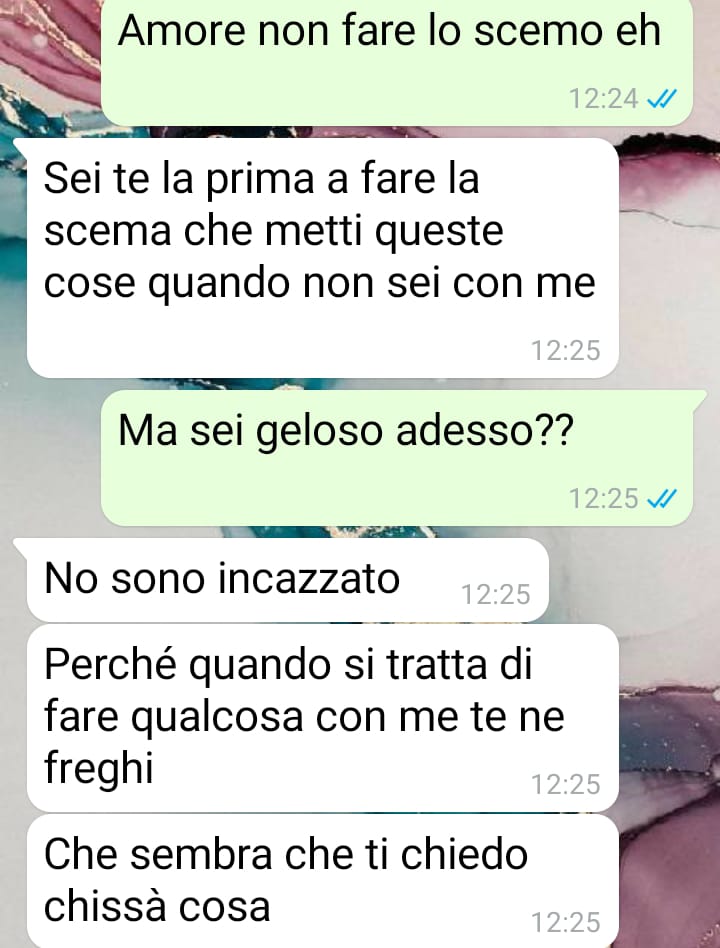Image resolution: width=720 pixels, height=948 pixels.
Task: Tap the blue double-check beside 'Ma sei geloso adesso??'
Action: click(661, 499)
